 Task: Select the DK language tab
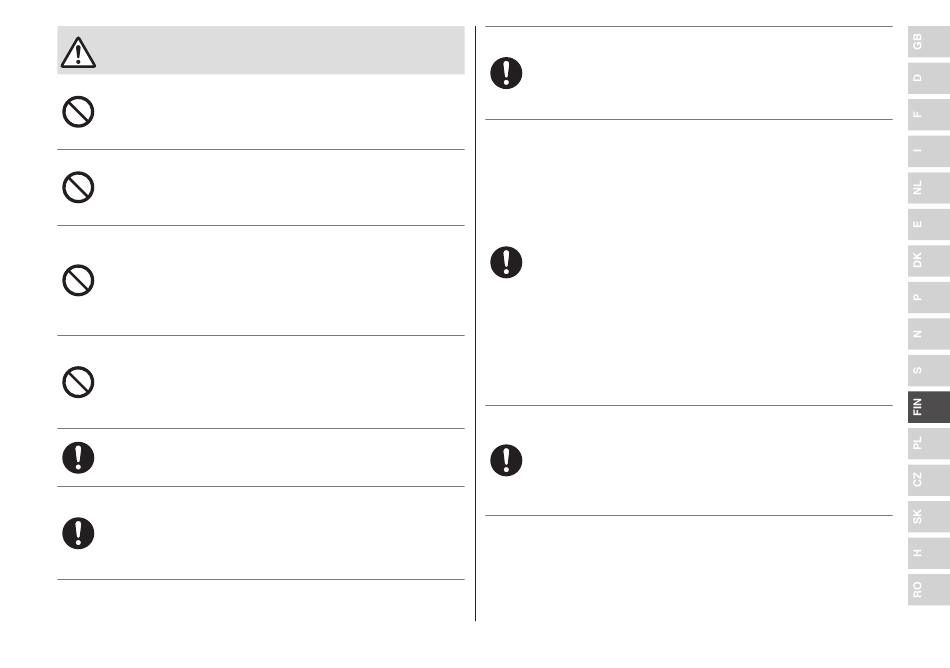(x=929, y=260)
